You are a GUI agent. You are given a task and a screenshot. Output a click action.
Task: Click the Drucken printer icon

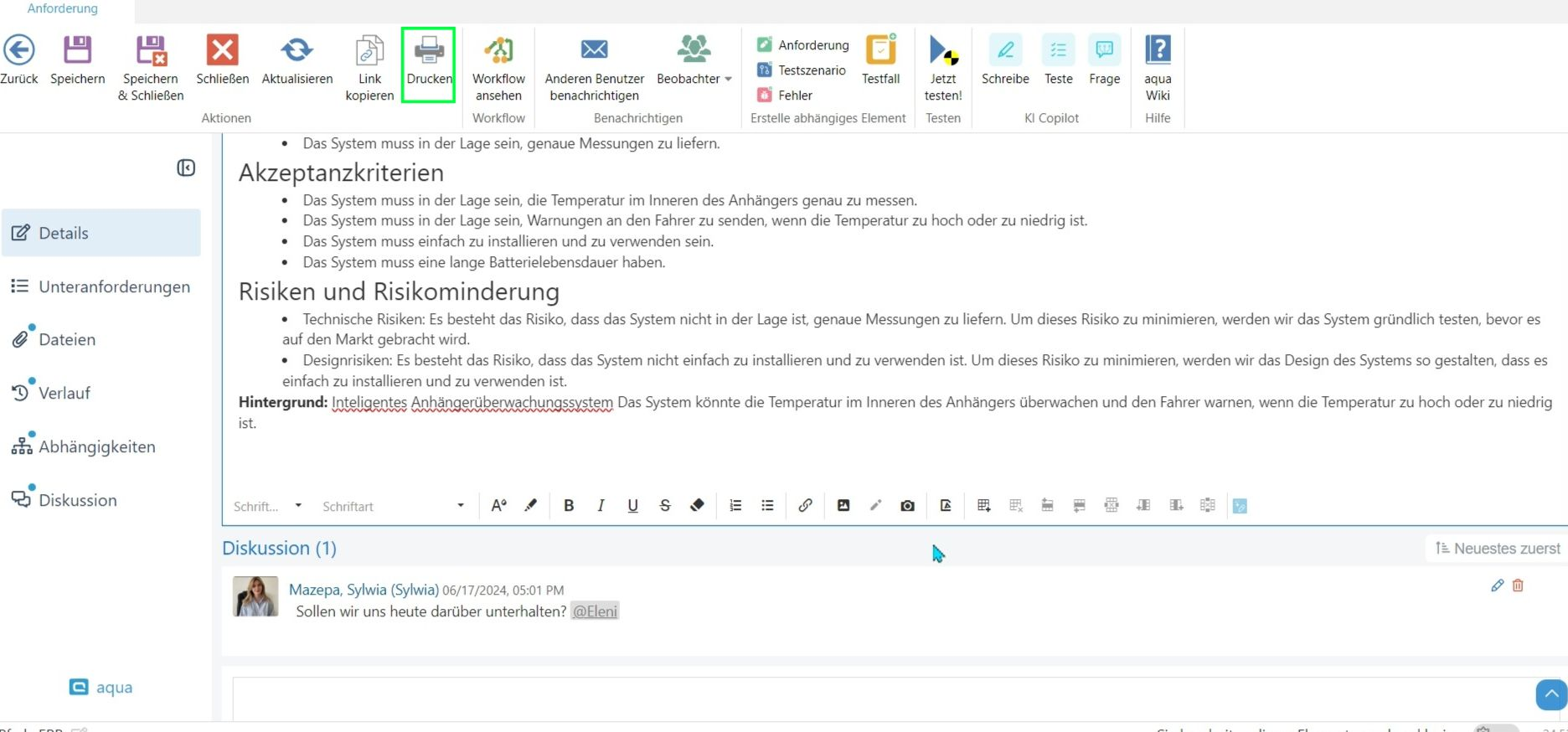(429, 50)
